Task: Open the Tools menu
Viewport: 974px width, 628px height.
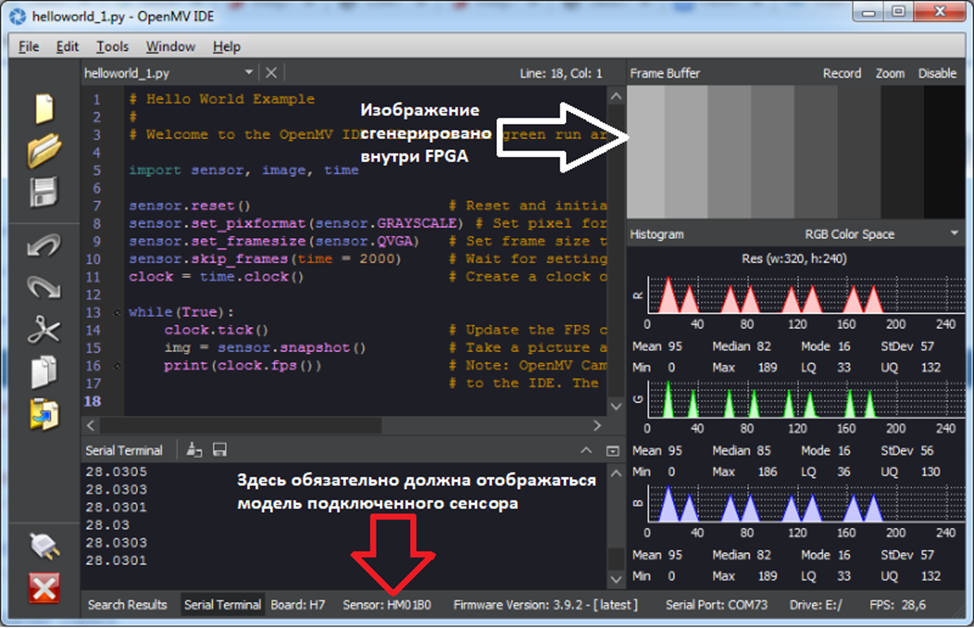Action: (x=112, y=46)
